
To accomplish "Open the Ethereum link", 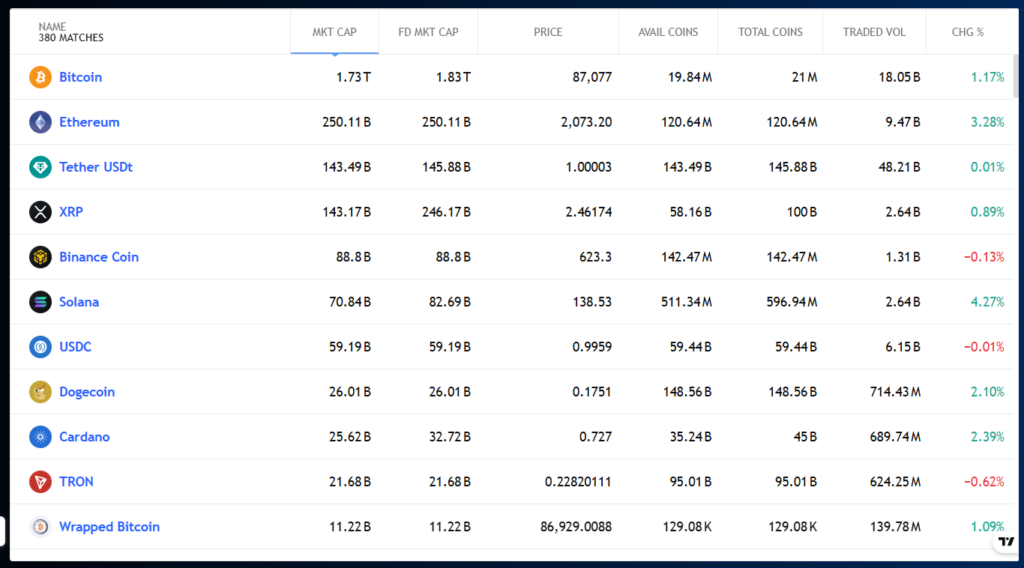I will (89, 122).
